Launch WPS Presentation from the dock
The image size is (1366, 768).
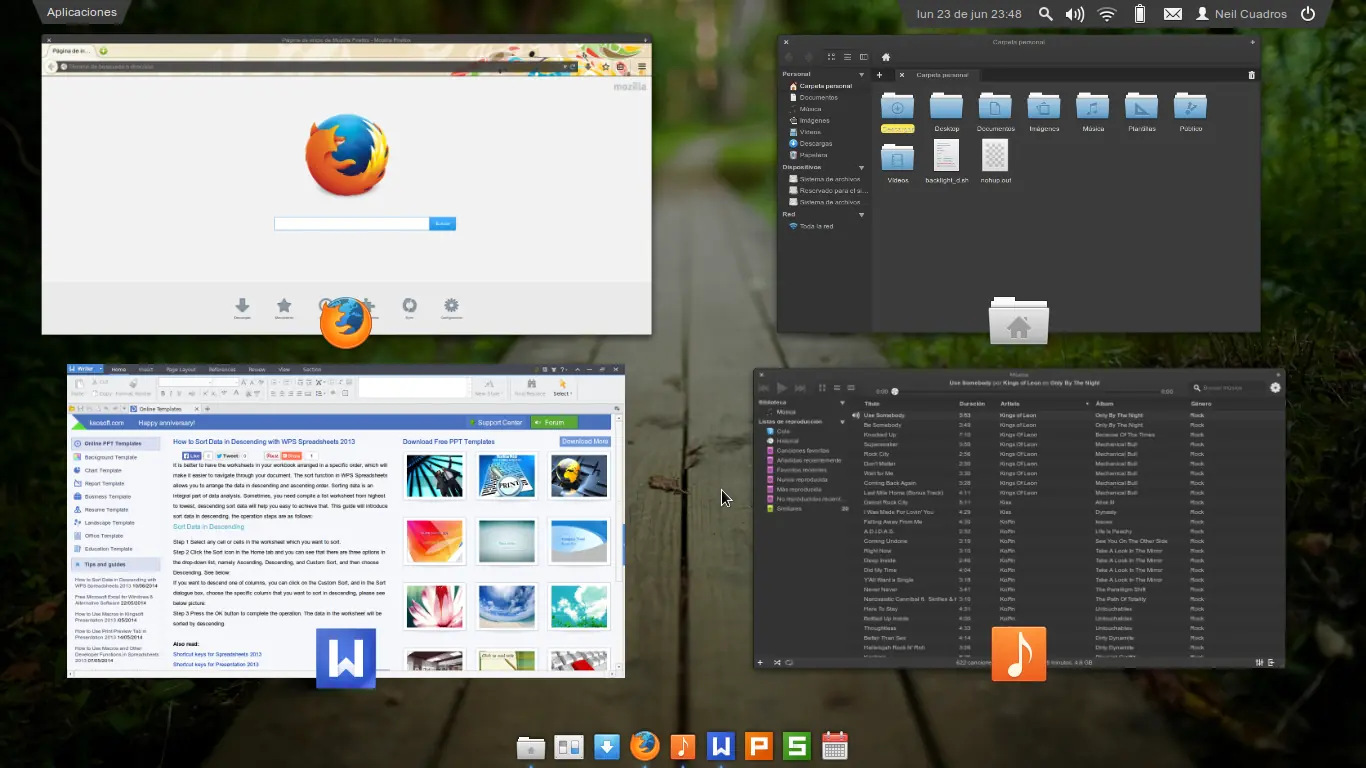coord(759,746)
